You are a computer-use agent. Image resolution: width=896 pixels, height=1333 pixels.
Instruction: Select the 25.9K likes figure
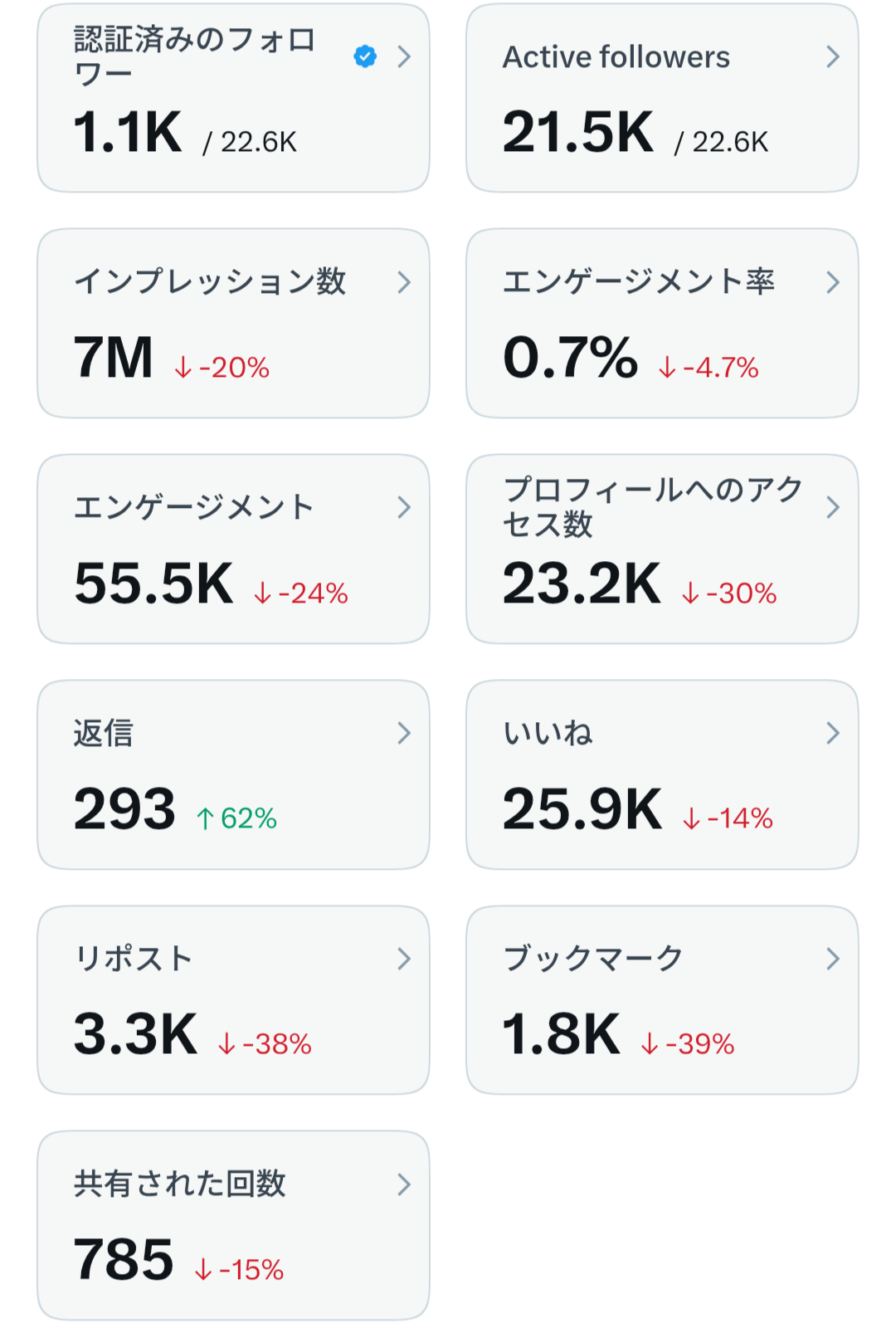(582, 809)
